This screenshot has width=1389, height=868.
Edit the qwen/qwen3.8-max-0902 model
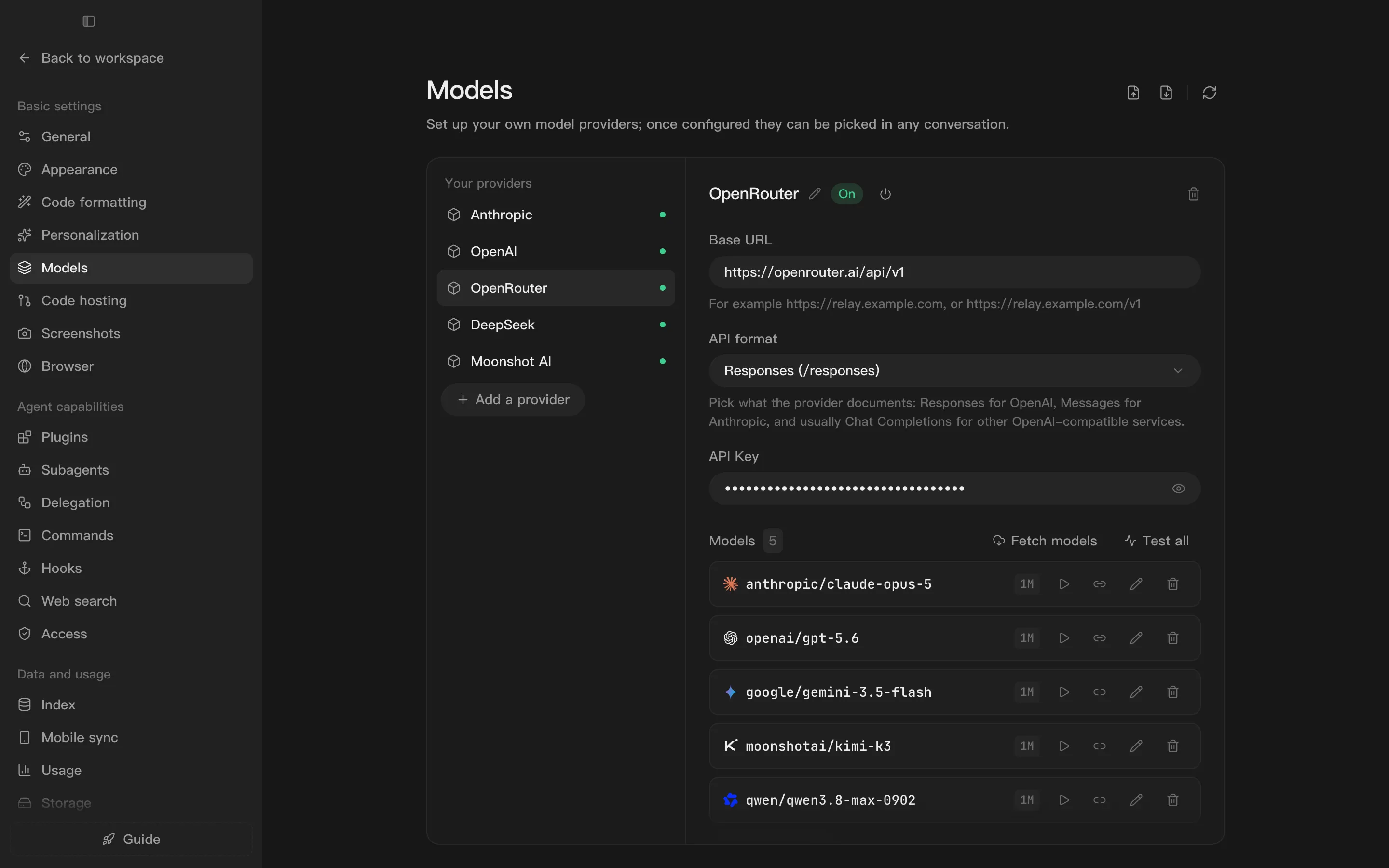pyautogui.click(x=1136, y=800)
